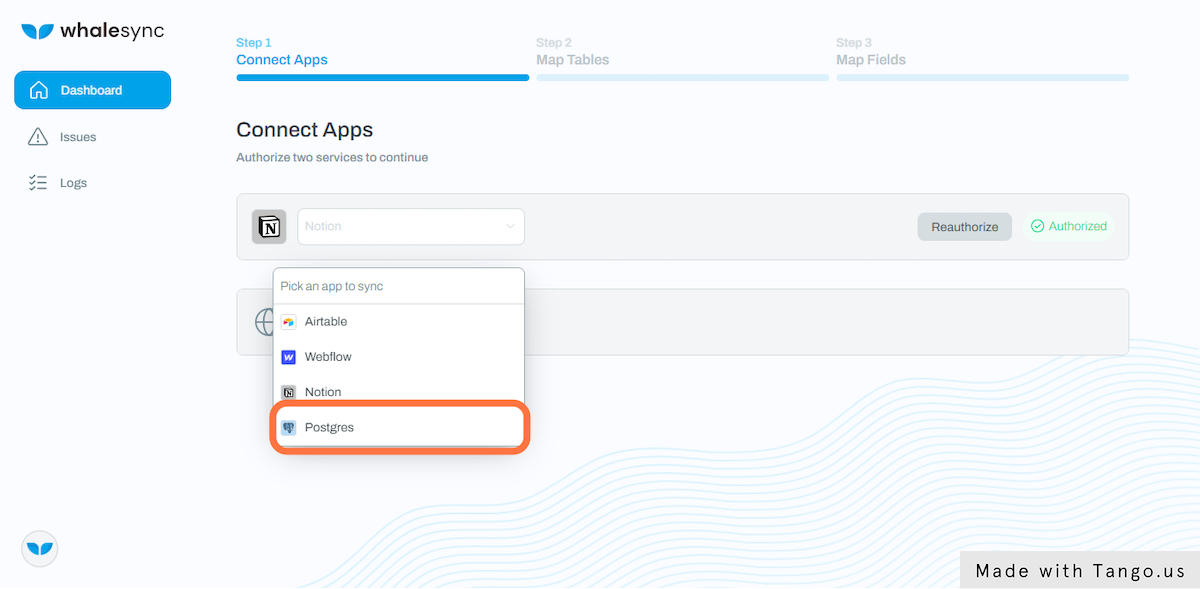
Task: Click the Reauthorize button
Action: coord(965,227)
